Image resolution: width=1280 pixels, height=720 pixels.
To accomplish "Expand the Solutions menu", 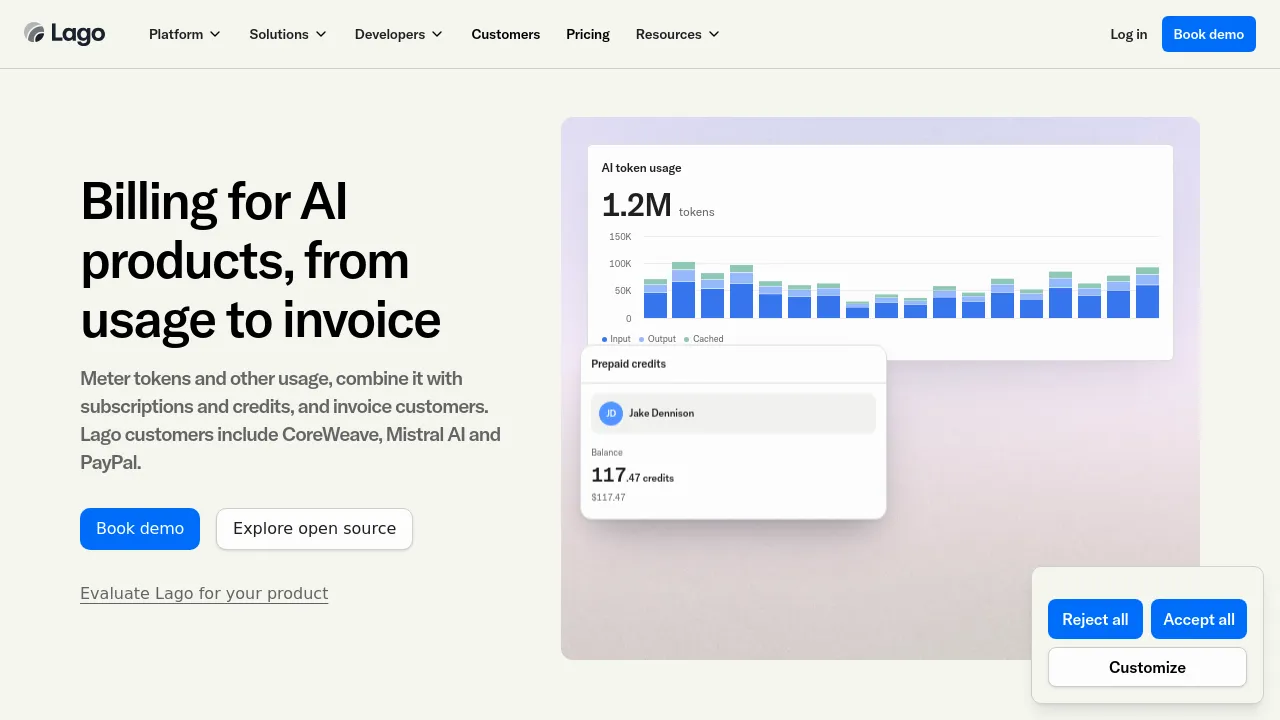I will [x=288, y=34].
